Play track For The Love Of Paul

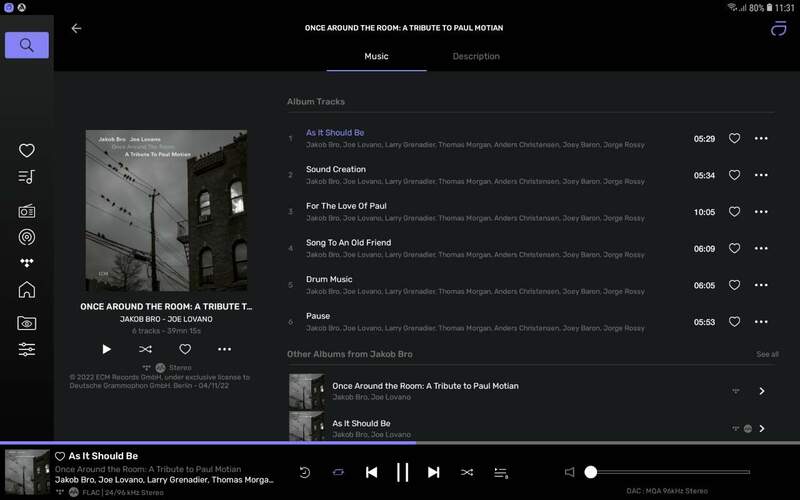coord(346,206)
